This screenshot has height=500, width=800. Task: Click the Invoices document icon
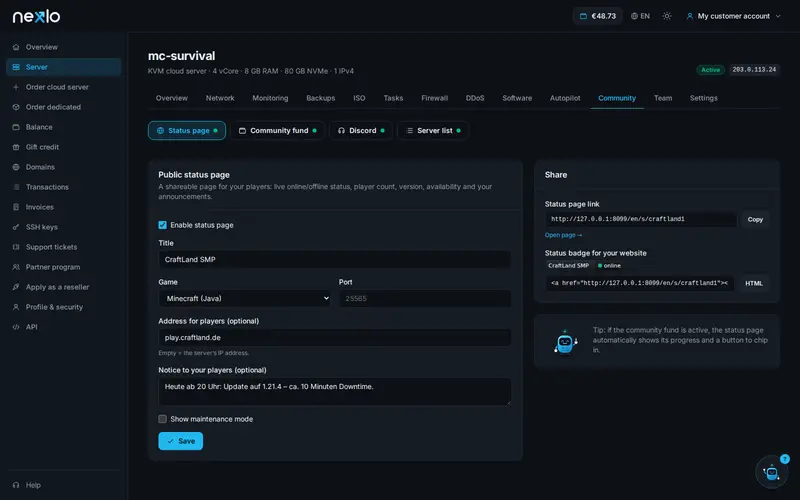coord(16,207)
